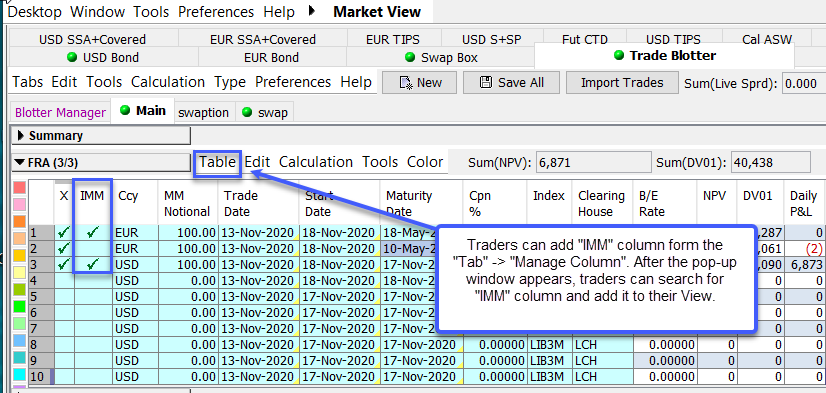Screen dimensions: 826x393
Task: Open the top-level Preferences menu
Action: tap(216, 11)
